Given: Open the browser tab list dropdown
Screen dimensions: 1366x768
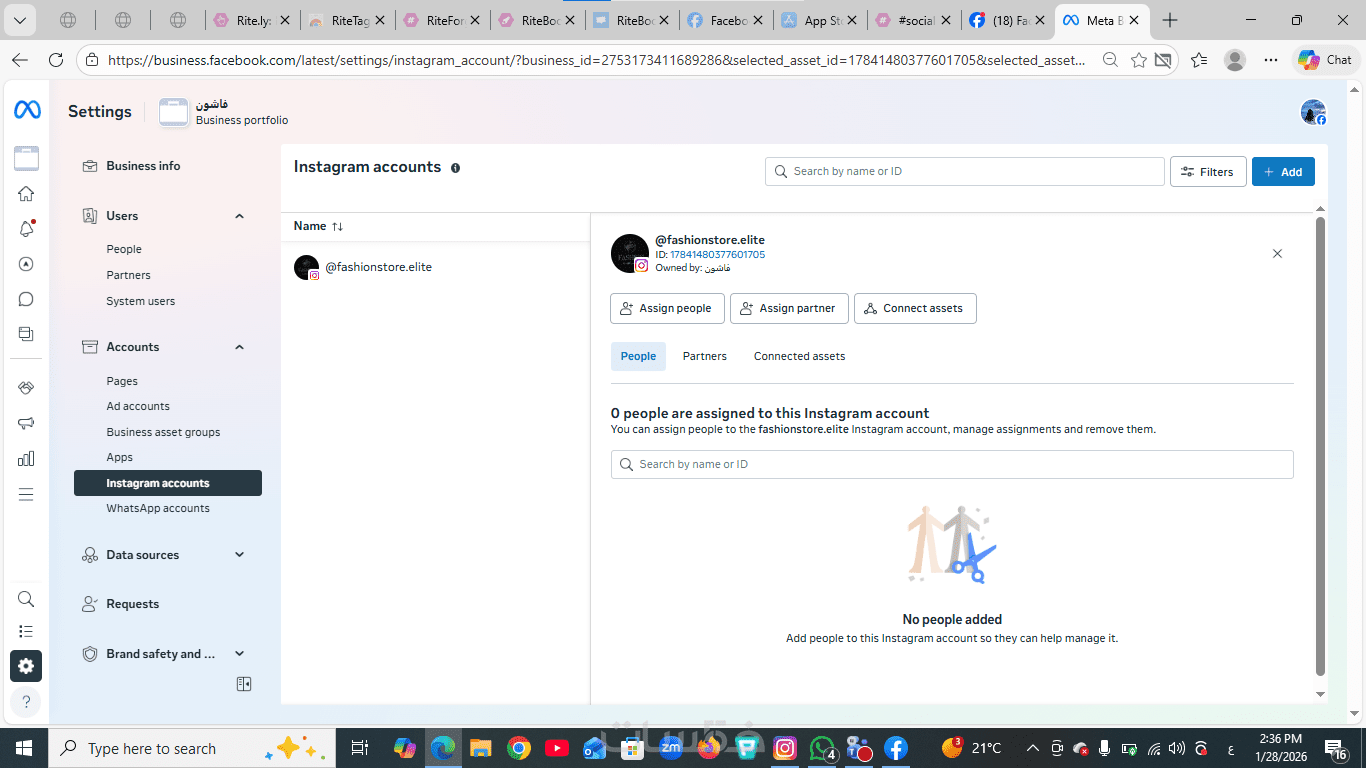Looking at the screenshot, I should pyautogui.click(x=20, y=20).
